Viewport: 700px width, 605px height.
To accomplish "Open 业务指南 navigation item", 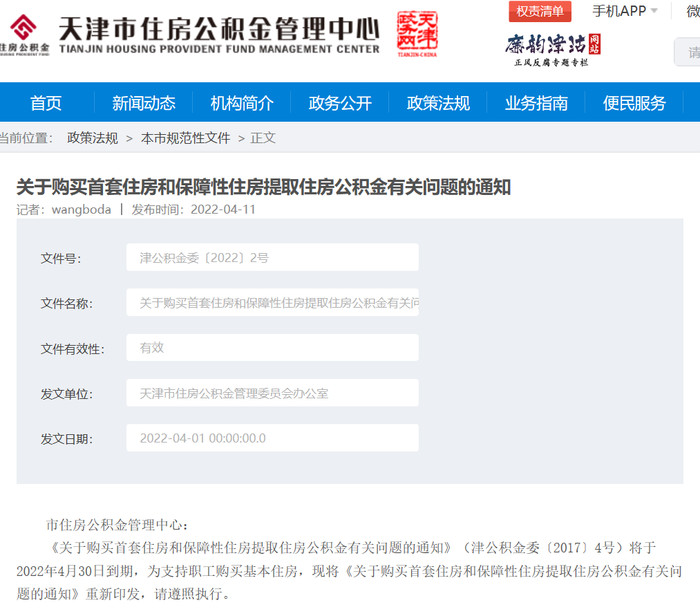I will pyautogui.click(x=536, y=103).
